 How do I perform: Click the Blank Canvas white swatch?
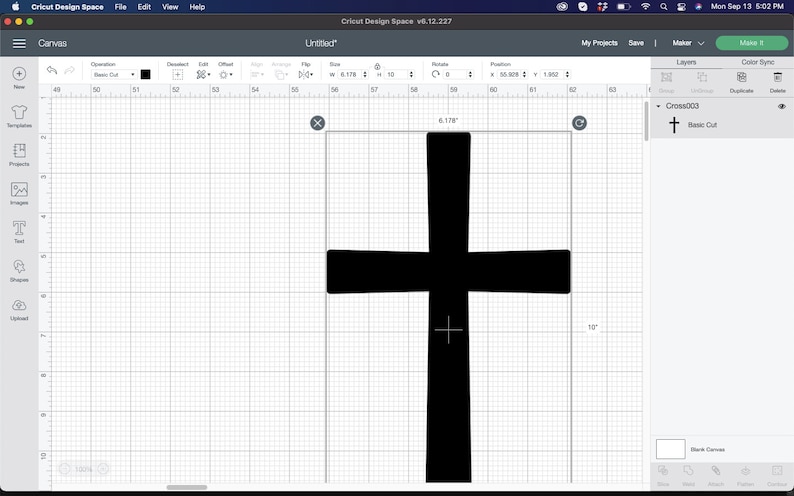(x=670, y=449)
